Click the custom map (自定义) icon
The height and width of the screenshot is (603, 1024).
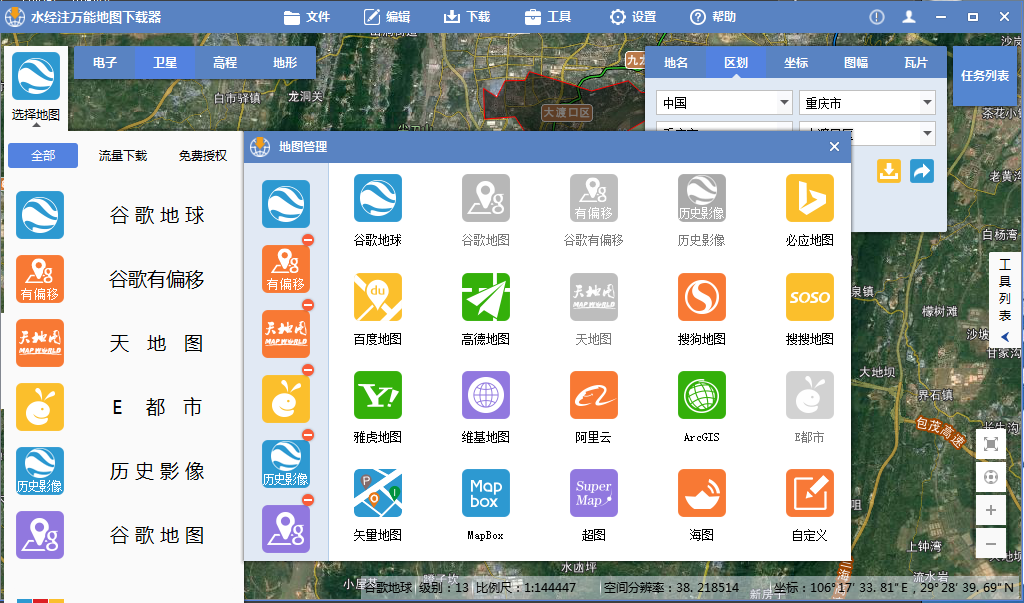point(809,493)
